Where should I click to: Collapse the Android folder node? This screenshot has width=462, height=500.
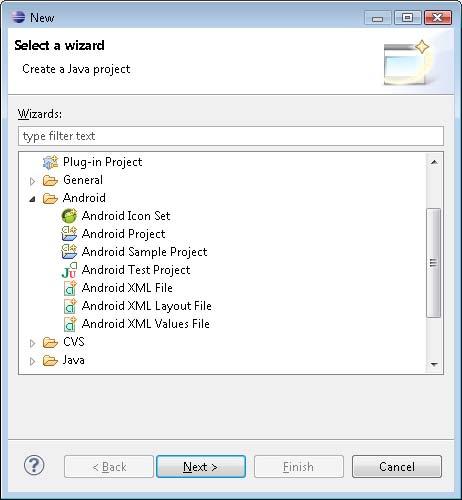coord(32,199)
